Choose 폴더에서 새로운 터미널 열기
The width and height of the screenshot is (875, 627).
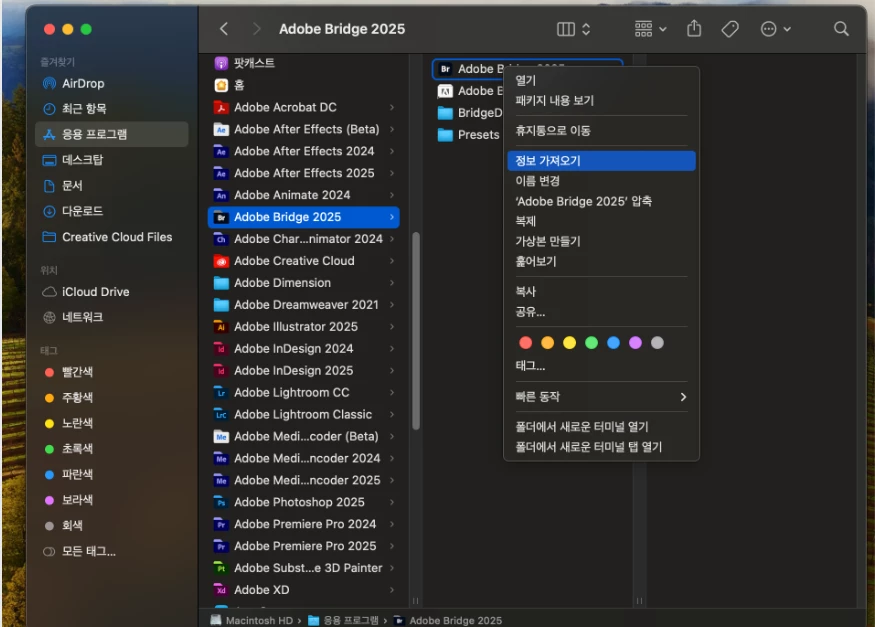click(601, 427)
